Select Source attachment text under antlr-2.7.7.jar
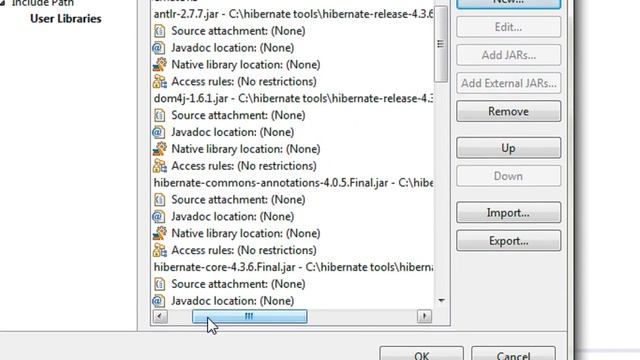This screenshot has height=360, width=640. [x=238, y=31]
